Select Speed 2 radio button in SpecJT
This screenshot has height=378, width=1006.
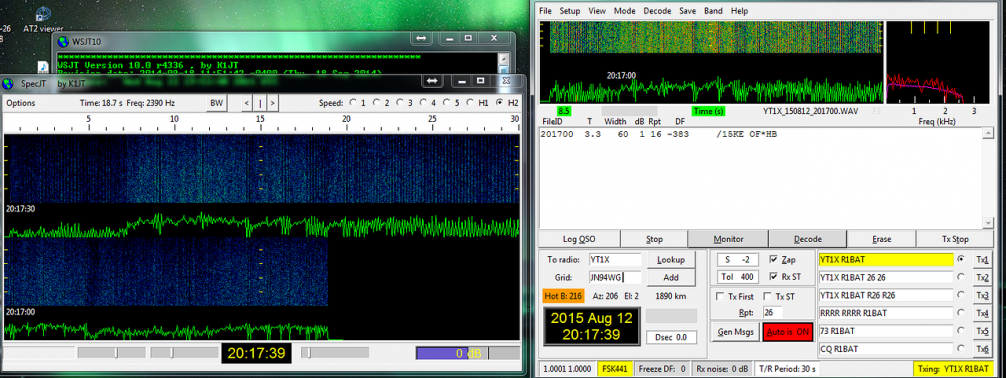coord(377,103)
